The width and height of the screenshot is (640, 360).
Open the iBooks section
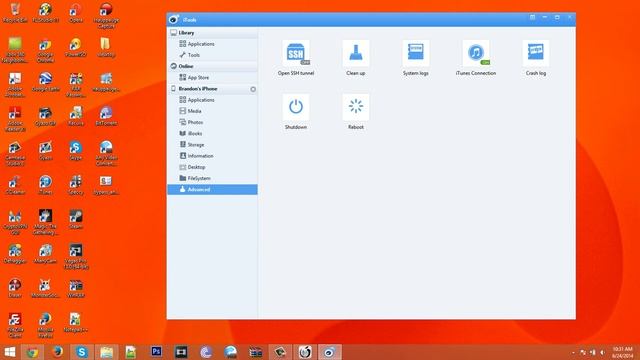pyautogui.click(x=212, y=133)
